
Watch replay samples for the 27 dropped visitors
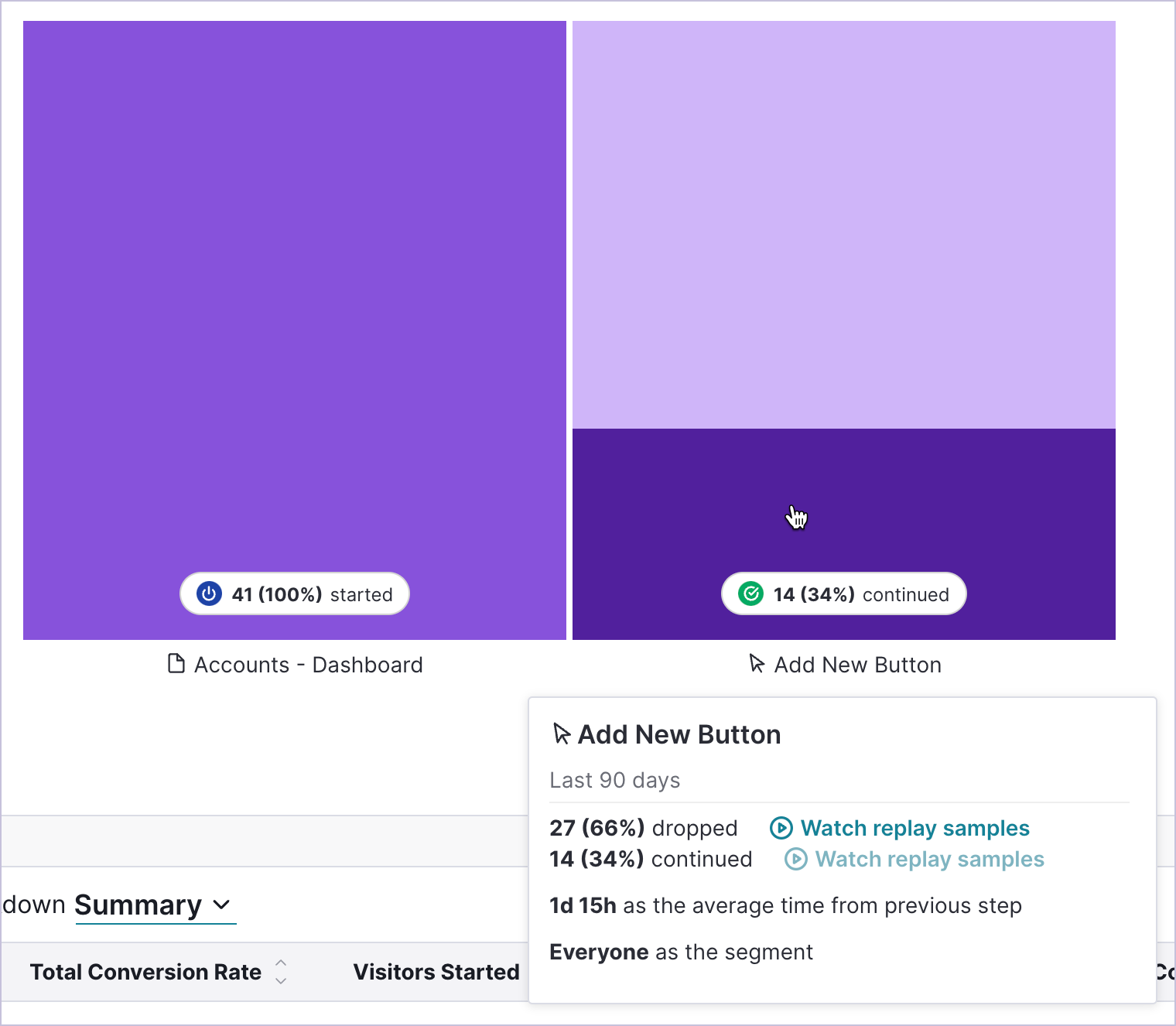point(914,828)
